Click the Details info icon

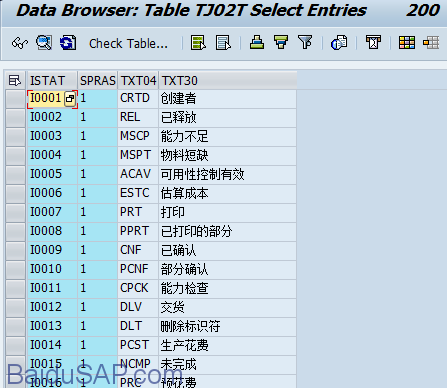[x=339, y=43]
